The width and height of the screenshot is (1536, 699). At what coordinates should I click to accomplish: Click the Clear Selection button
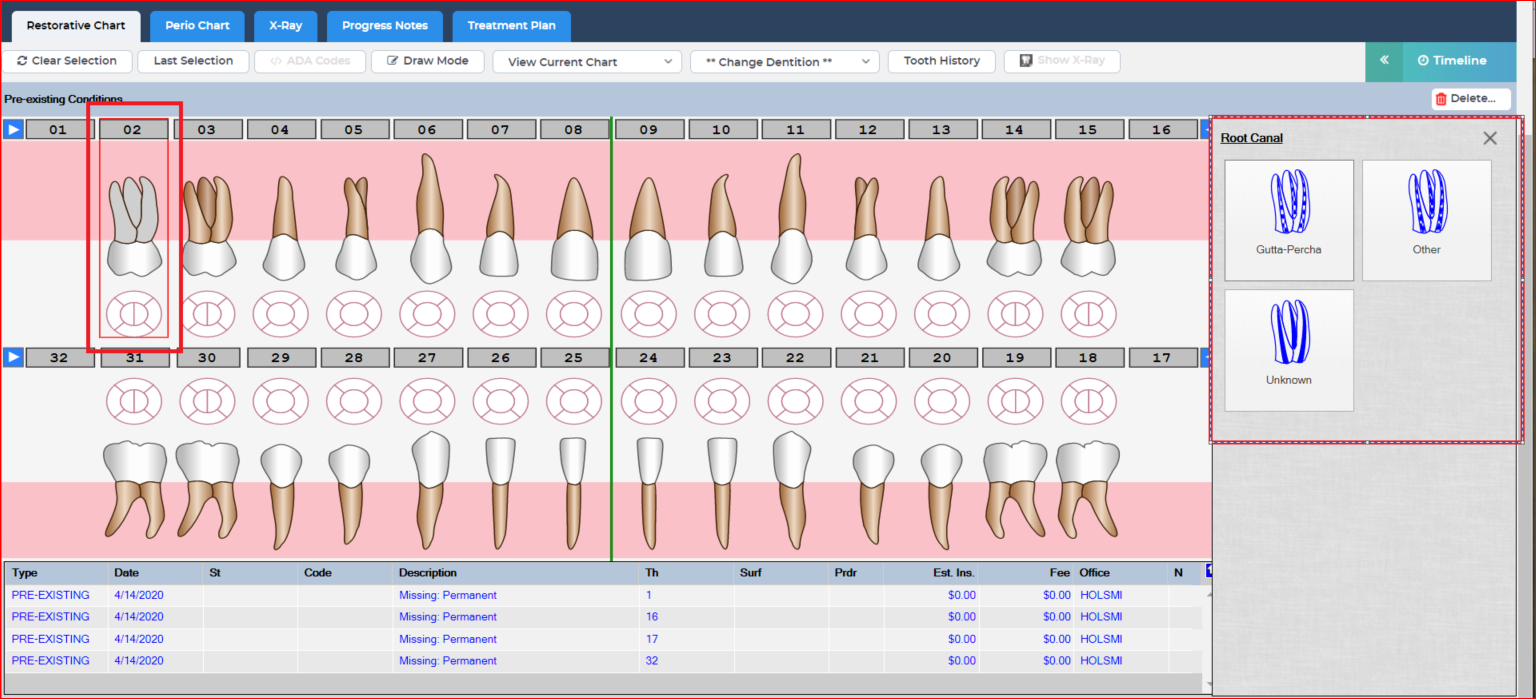67,61
